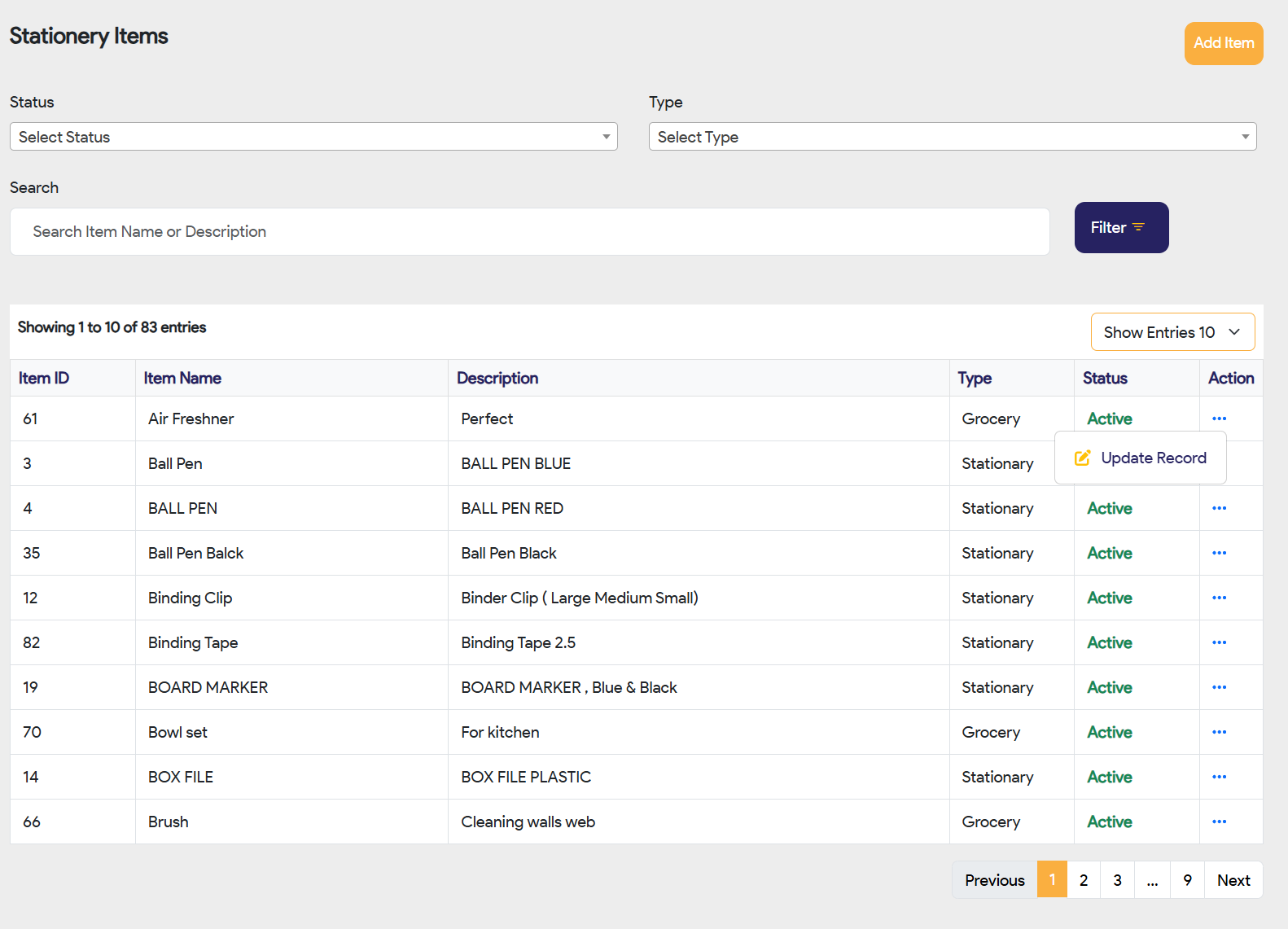This screenshot has width=1288, height=929.
Task: Select page 1 in pagination
Action: tap(1052, 880)
